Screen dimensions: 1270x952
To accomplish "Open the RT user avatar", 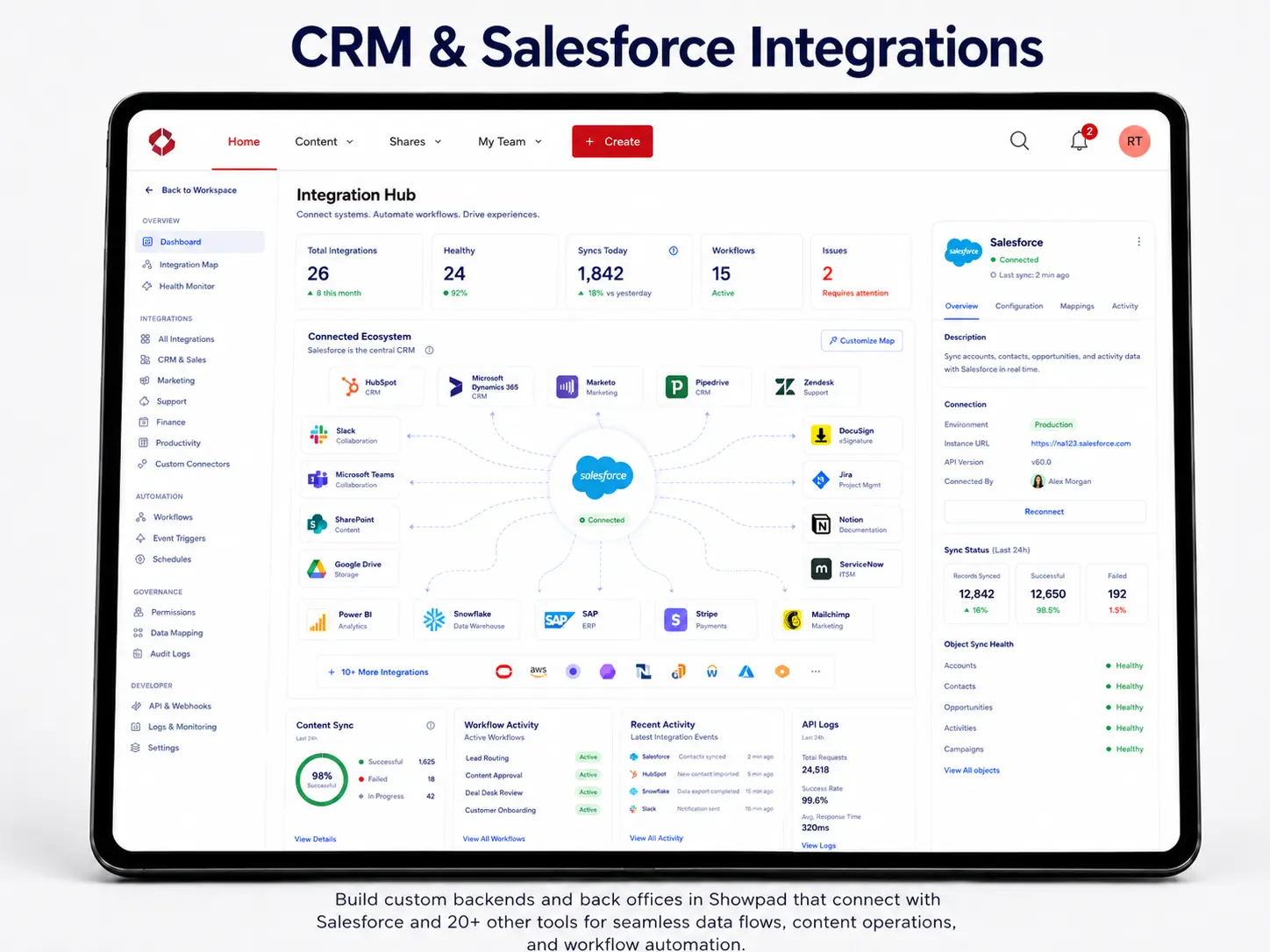I will [x=1134, y=141].
